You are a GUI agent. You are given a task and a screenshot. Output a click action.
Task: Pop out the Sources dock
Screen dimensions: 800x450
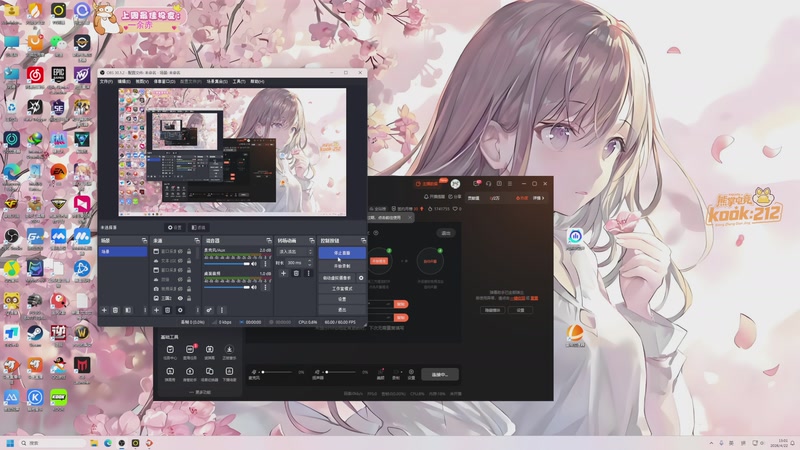(197, 241)
